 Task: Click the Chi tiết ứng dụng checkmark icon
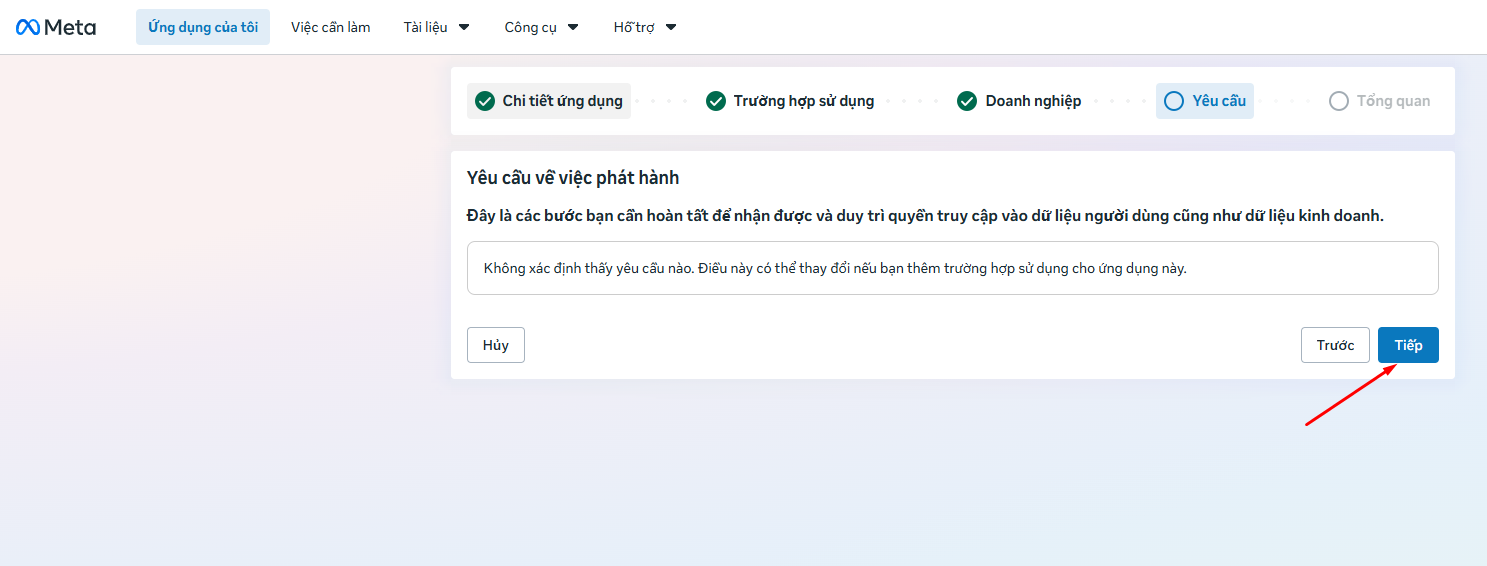(485, 101)
